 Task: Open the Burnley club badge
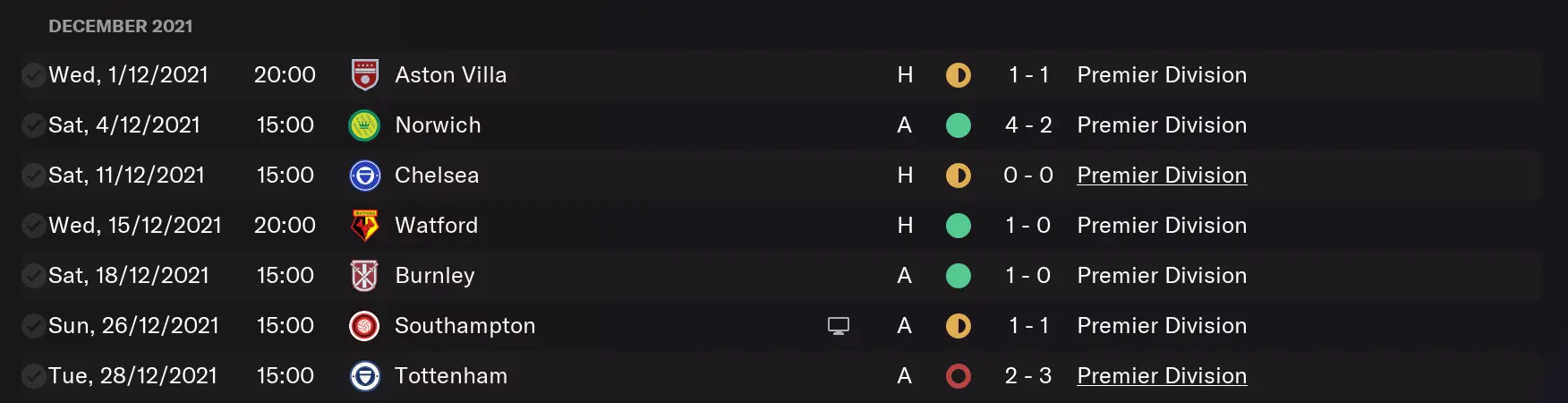pos(364,276)
